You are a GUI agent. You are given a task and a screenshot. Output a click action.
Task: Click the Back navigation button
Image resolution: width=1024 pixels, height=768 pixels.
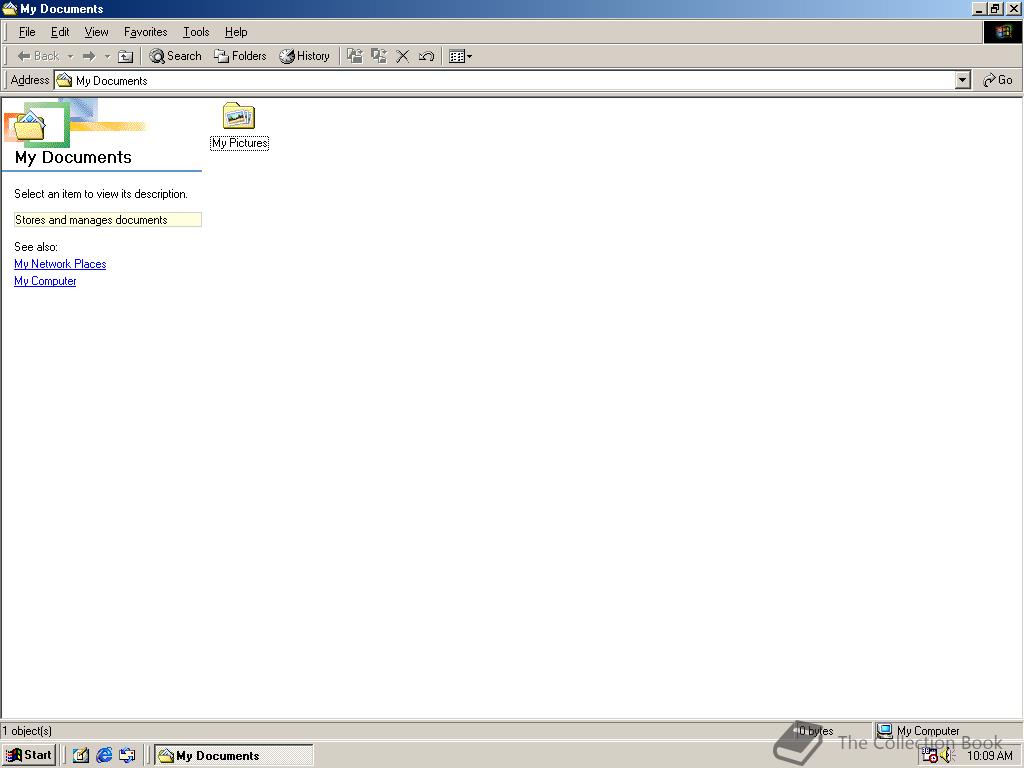[x=38, y=56]
